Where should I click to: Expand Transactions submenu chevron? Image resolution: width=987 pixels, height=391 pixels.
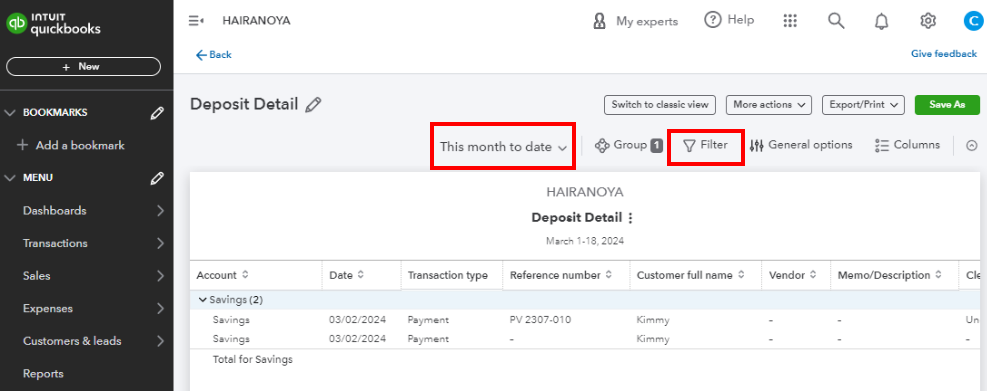161,243
